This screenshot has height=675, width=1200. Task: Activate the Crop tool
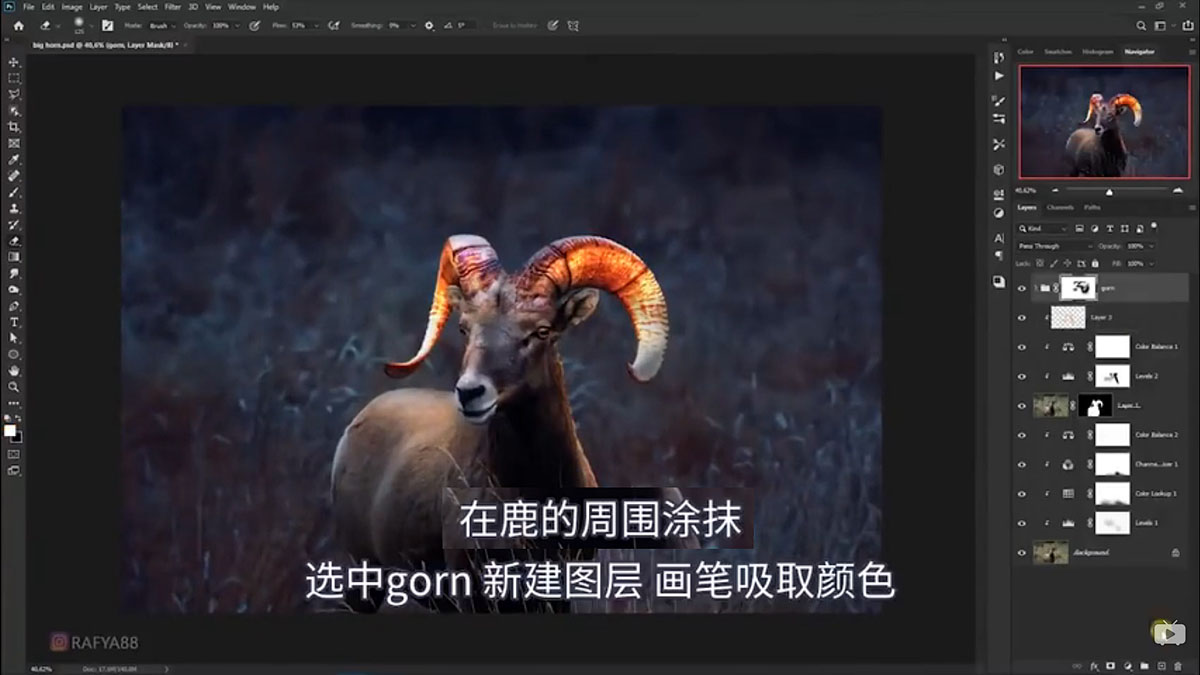pos(14,124)
